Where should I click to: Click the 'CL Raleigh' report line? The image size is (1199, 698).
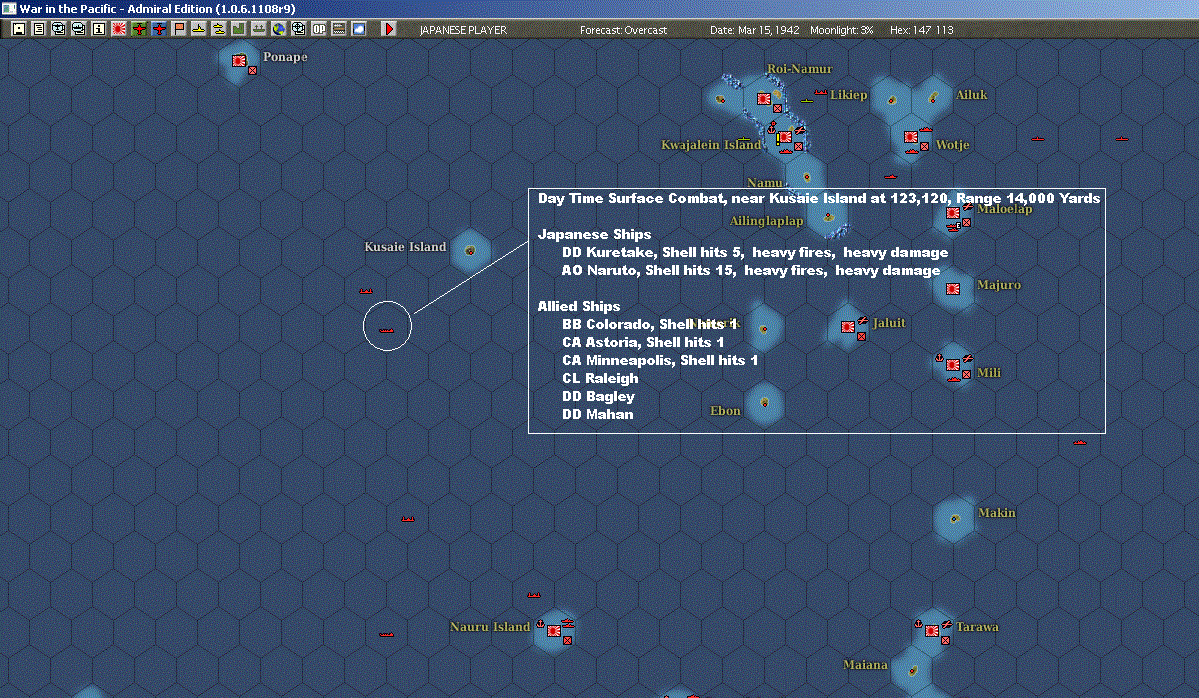coord(600,378)
